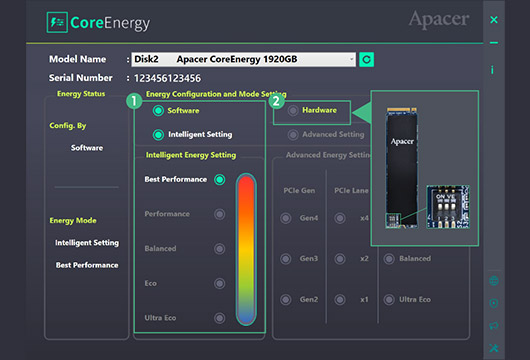
Task: Select PCIe Gen4 option
Action: tap(286, 218)
